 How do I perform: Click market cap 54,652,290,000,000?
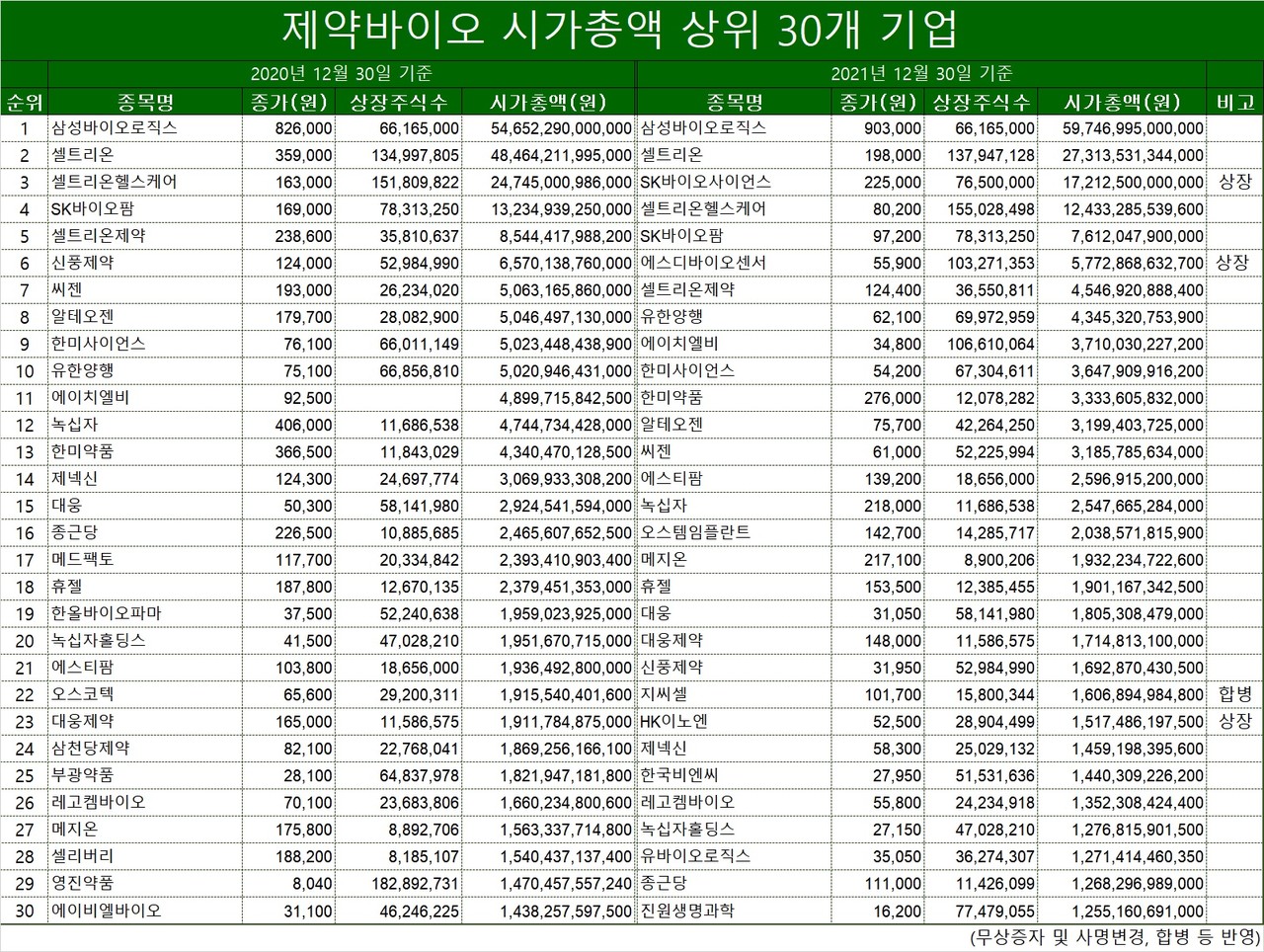point(561,128)
